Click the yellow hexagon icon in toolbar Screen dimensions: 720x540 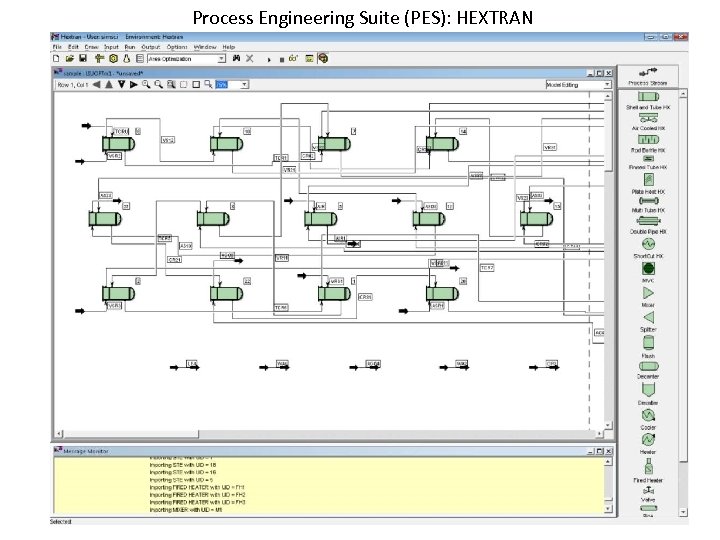pos(113,58)
